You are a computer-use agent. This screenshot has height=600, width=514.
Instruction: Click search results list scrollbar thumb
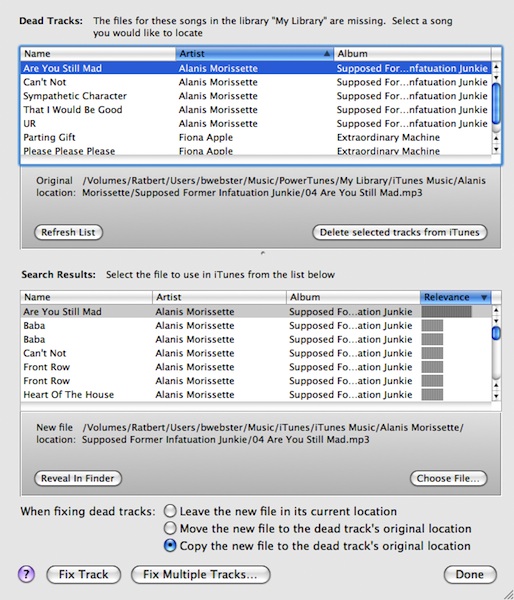pyautogui.click(x=496, y=333)
